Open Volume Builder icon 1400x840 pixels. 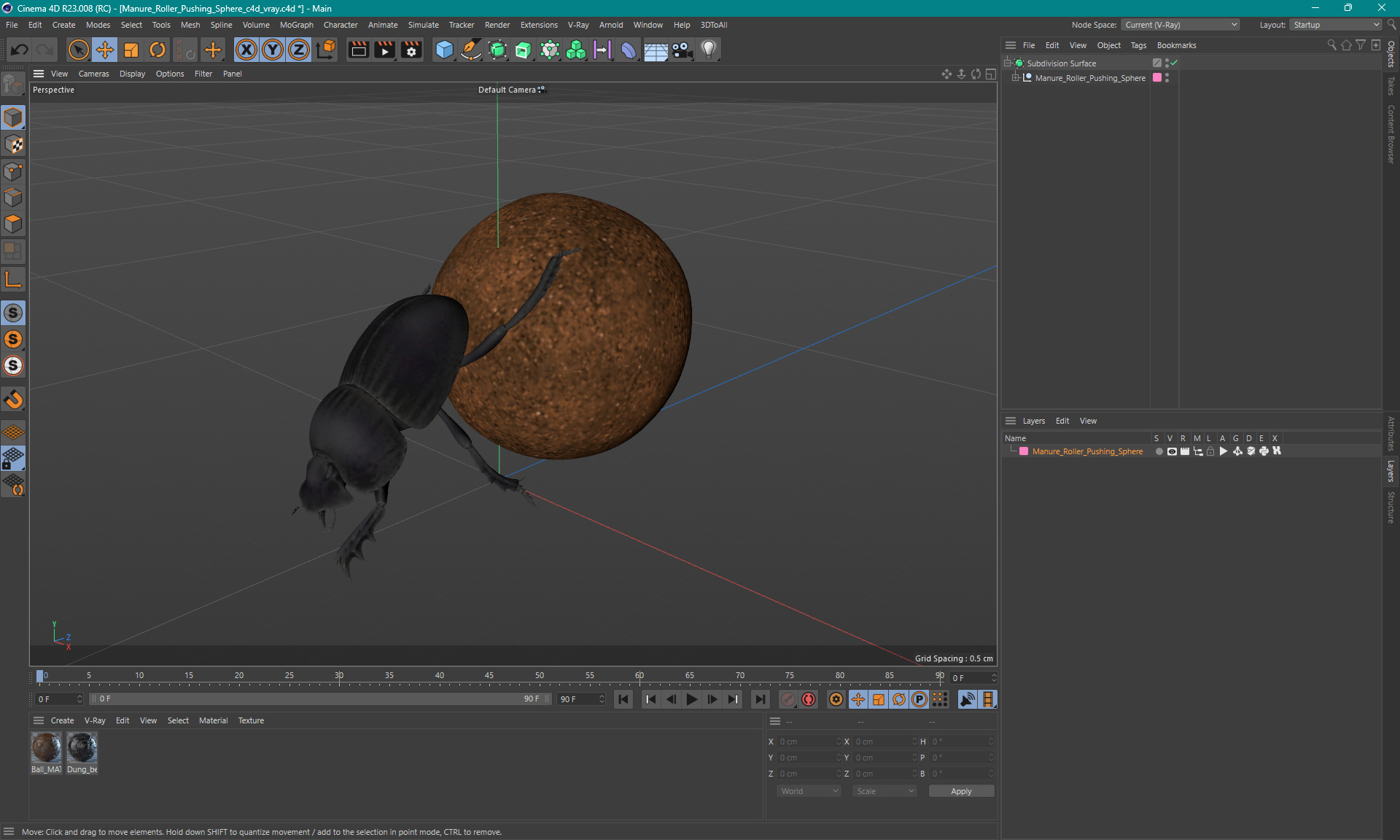[576, 50]
